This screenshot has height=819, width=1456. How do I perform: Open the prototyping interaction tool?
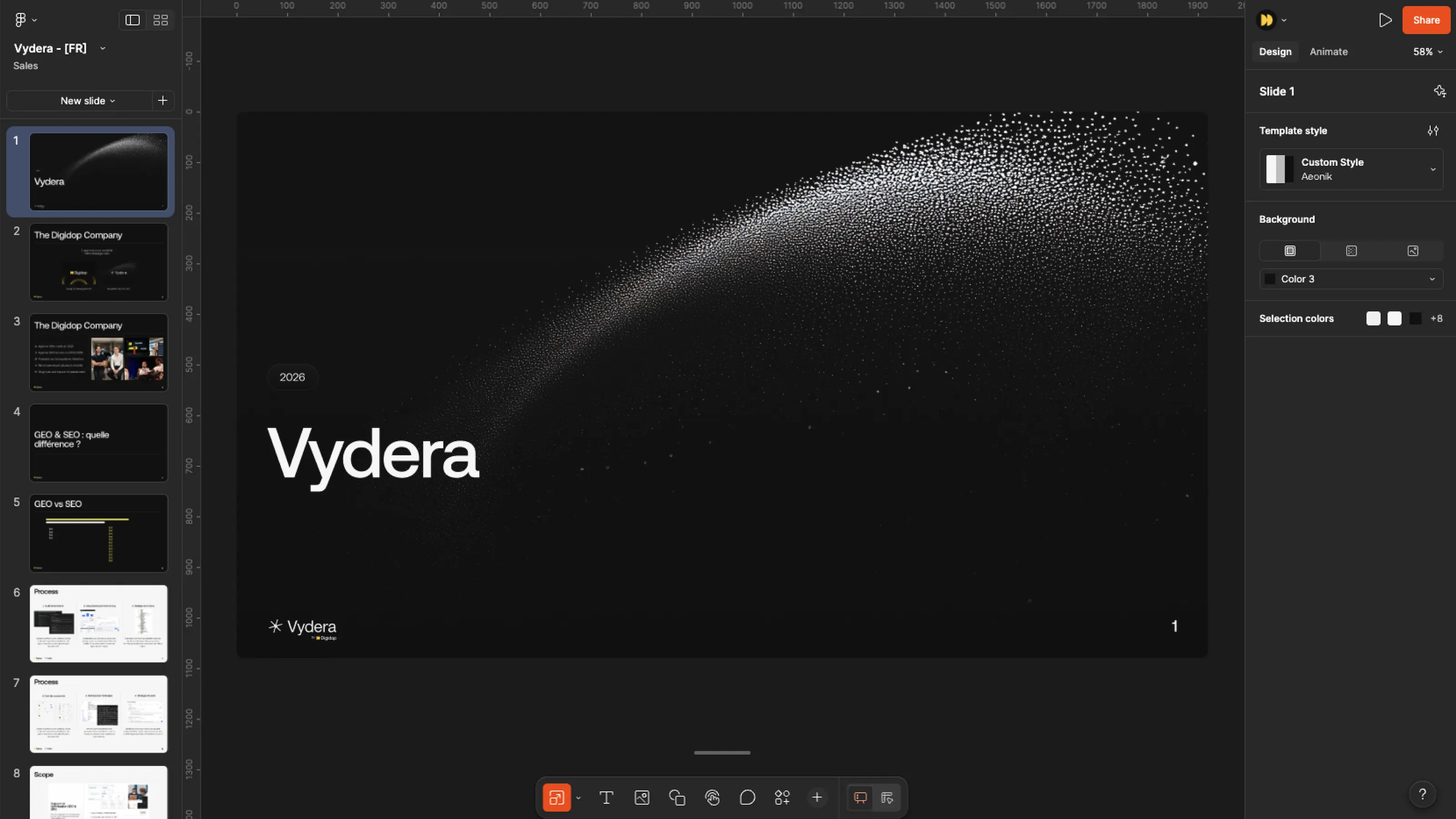(712, 798)
